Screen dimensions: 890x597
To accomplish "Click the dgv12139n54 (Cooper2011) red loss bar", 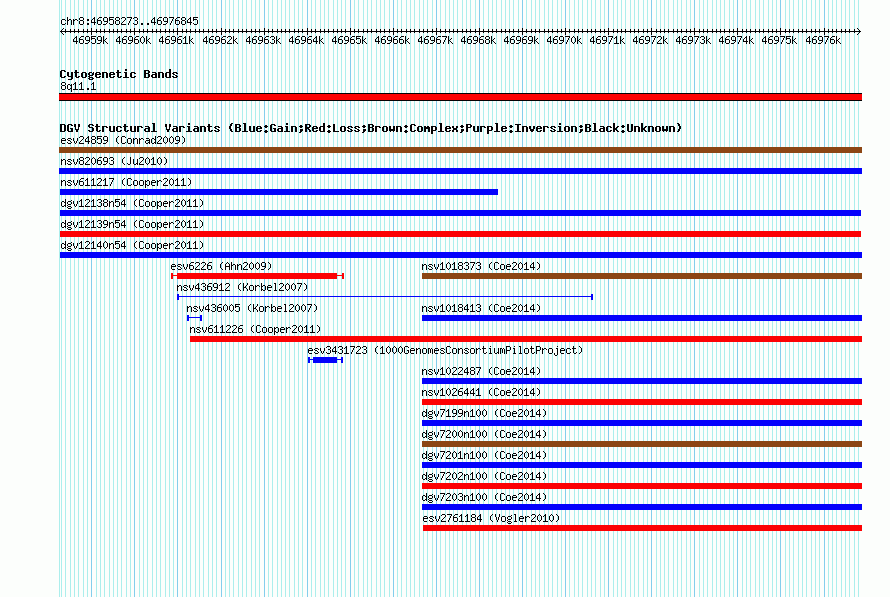I will click(460, 234).
